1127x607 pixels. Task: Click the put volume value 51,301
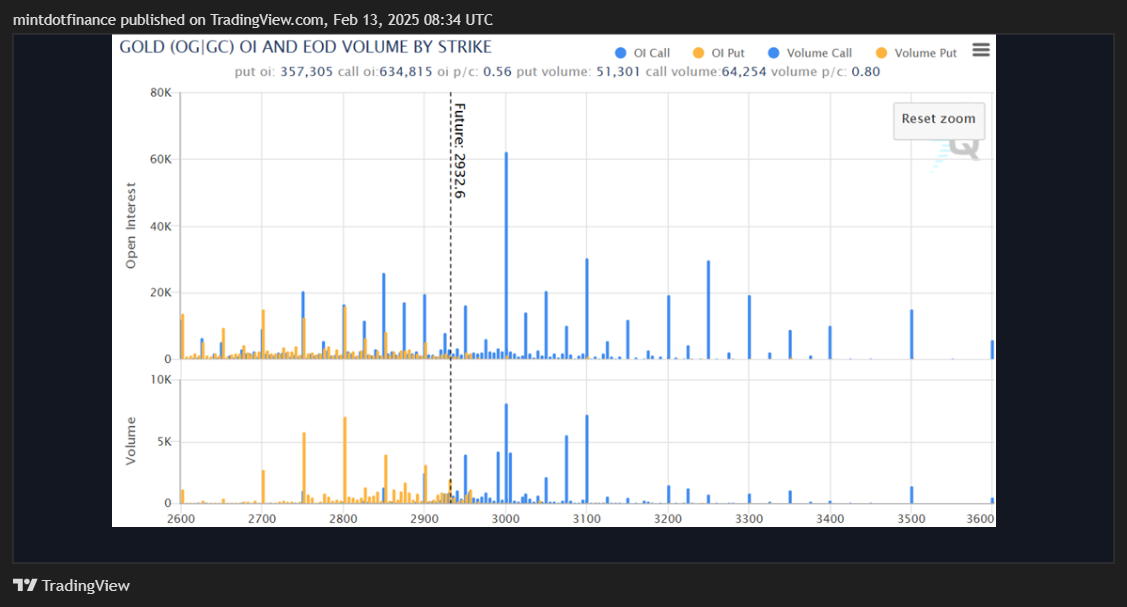618,72
